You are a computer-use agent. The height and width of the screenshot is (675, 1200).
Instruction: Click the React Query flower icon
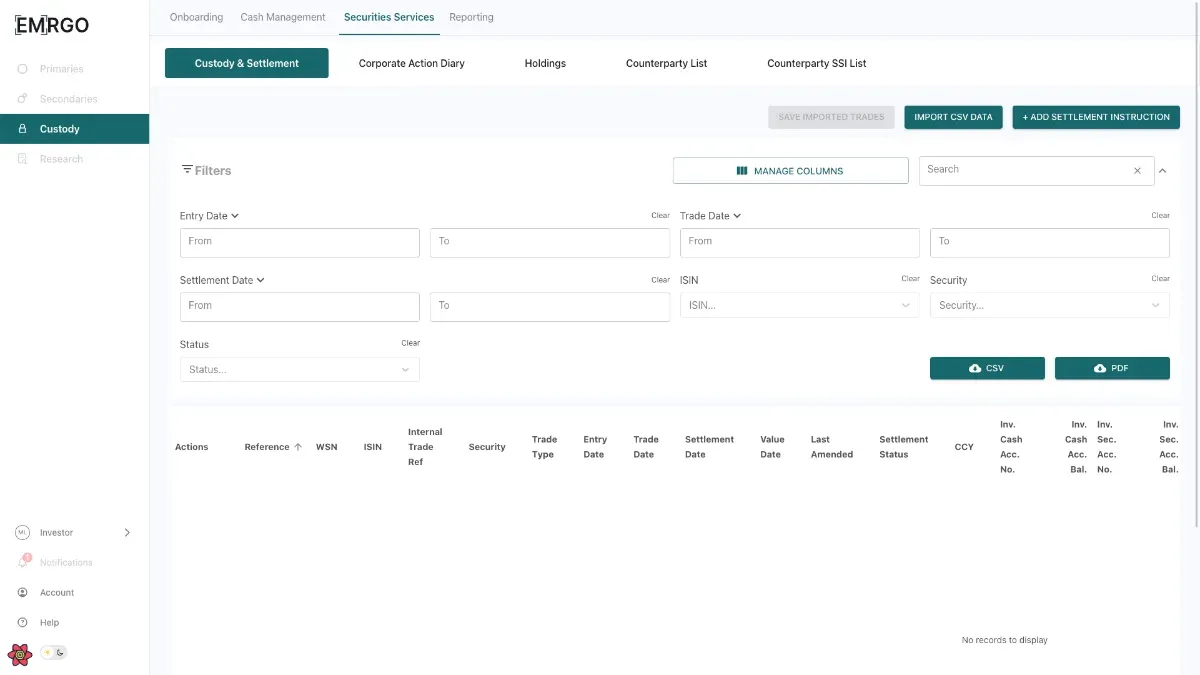19,655
